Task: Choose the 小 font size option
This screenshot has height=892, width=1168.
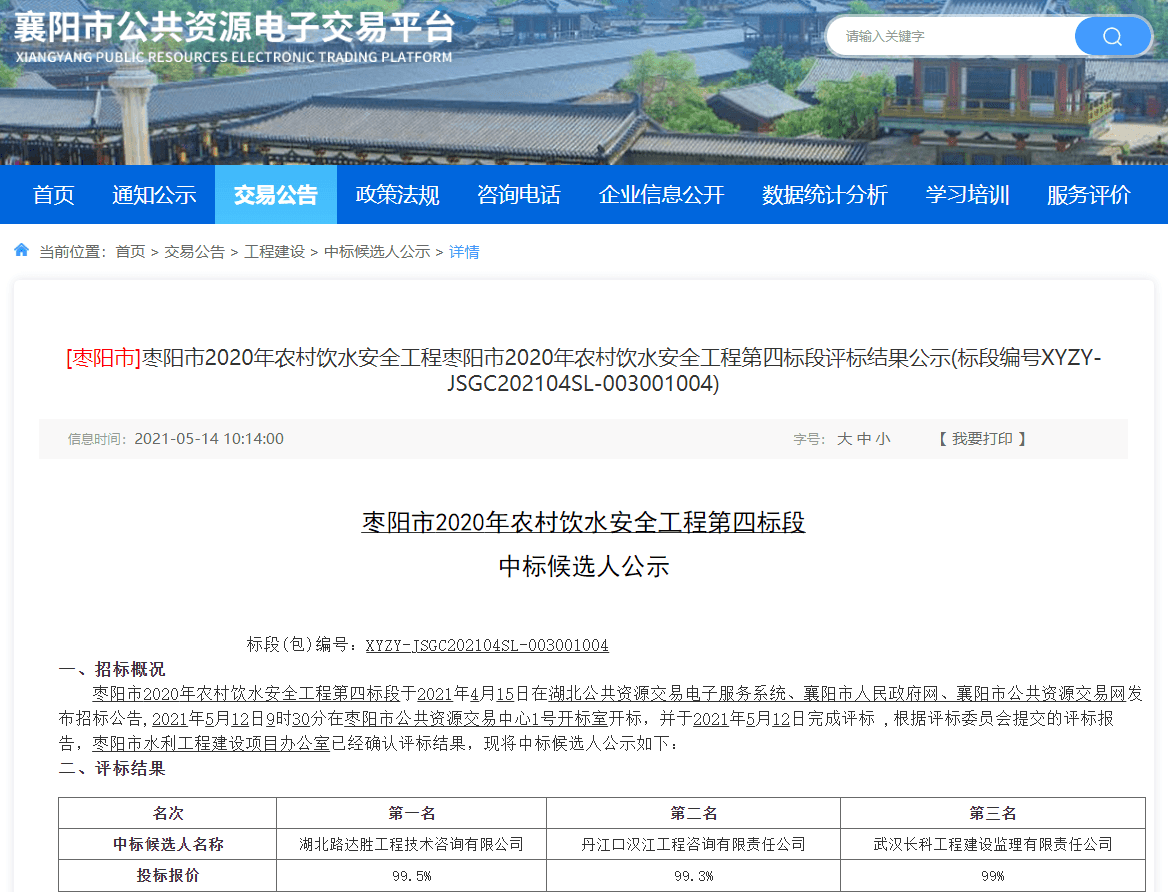Action: pyautogui.click(x=883, y=439)
